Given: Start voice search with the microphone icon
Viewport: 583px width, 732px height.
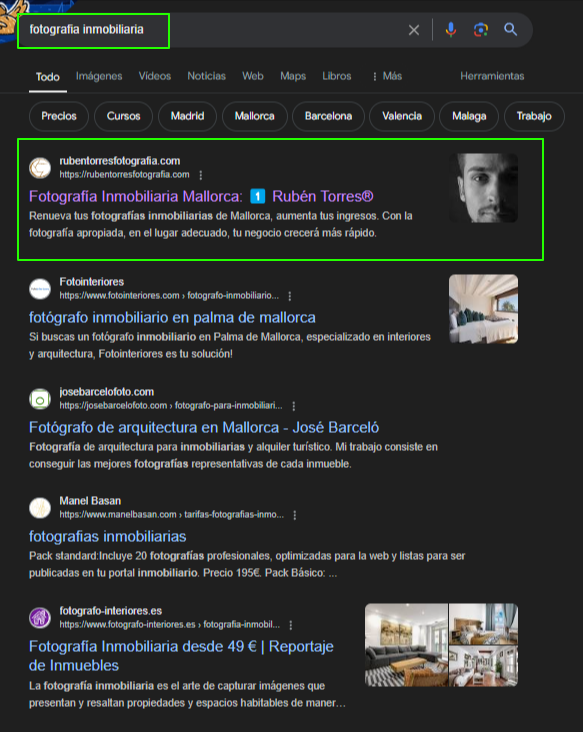Looking at the screenshot, I should click(x=450, y=30).
